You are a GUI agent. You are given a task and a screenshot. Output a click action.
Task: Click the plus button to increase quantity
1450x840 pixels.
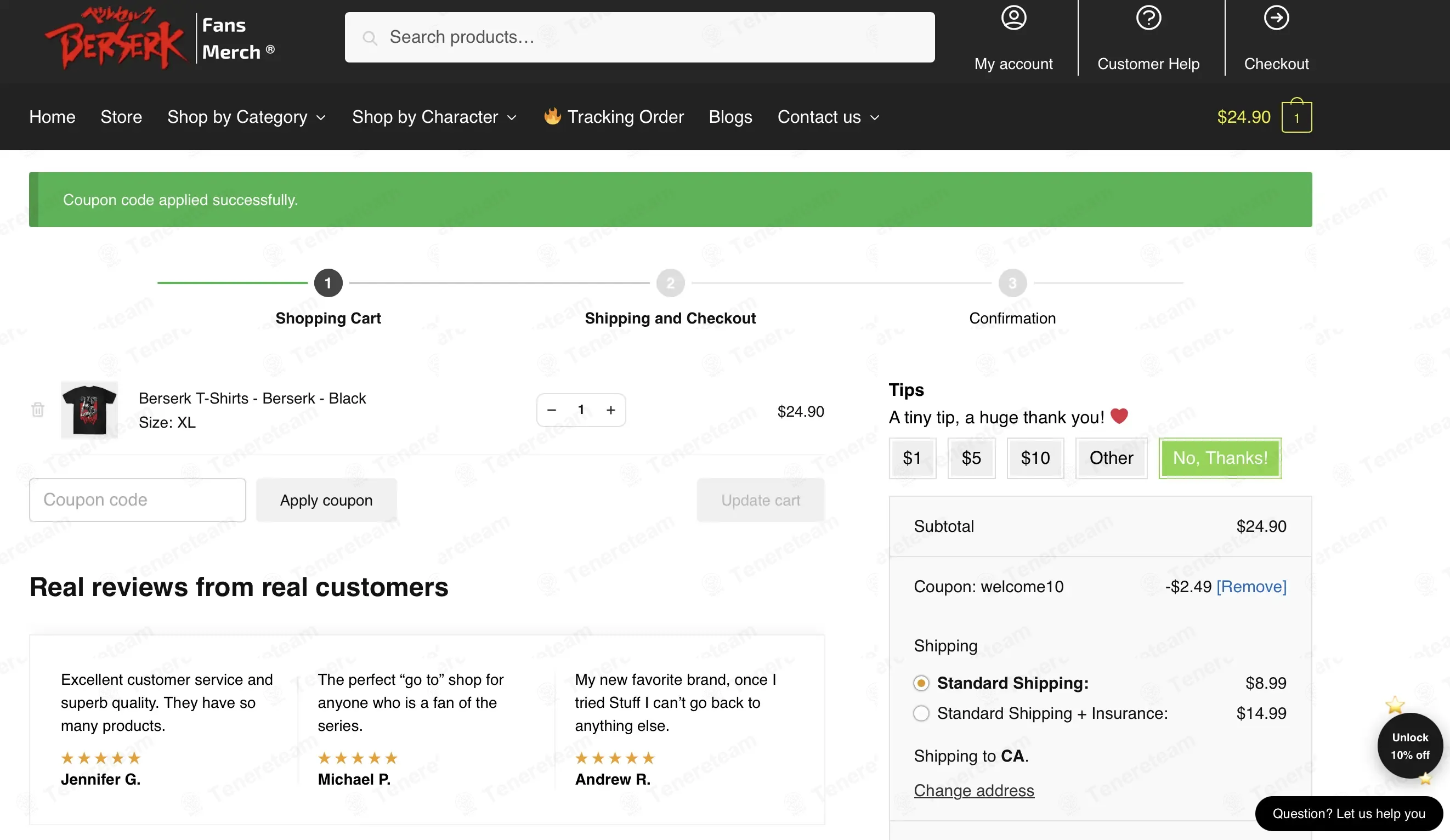[610, 410]
